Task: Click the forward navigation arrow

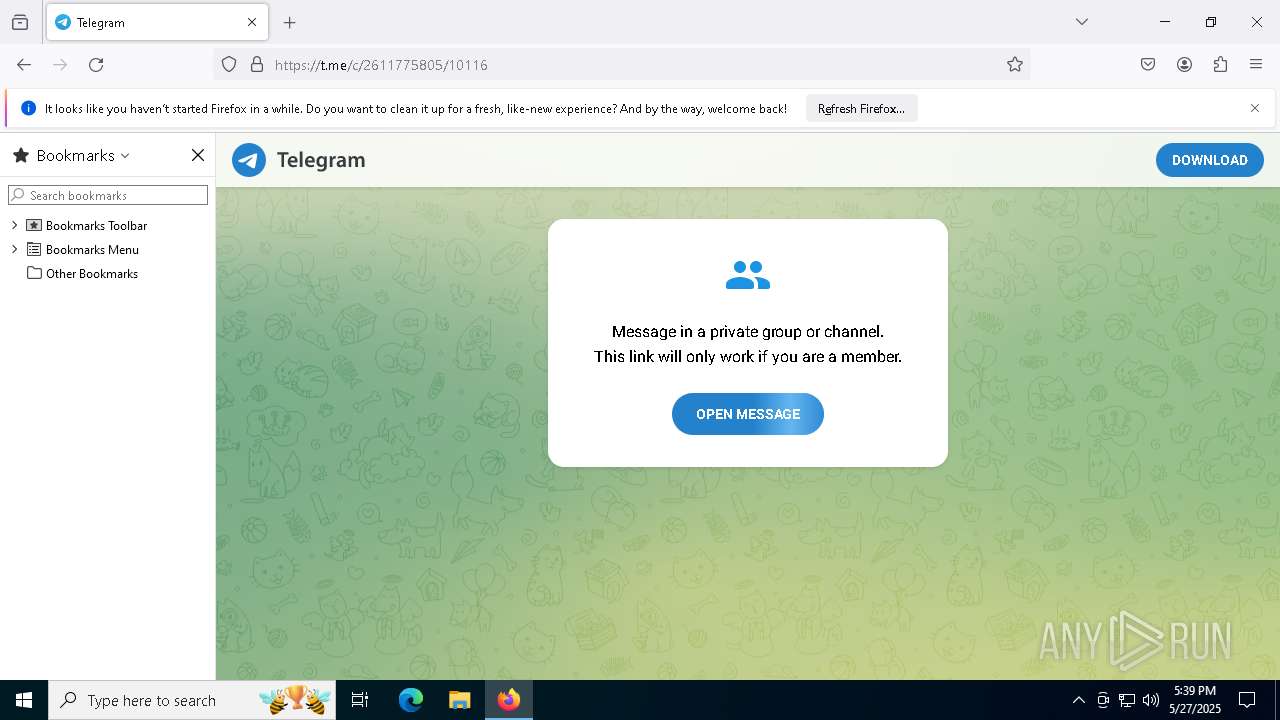Action: point(60,65)
